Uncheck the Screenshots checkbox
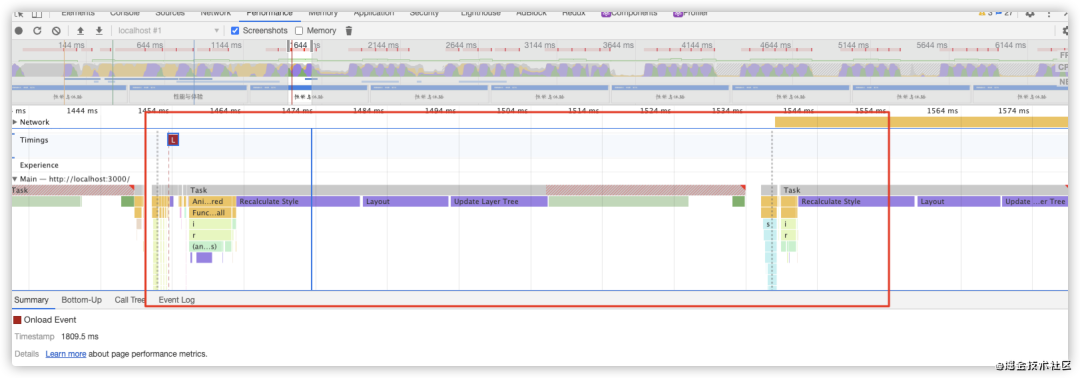Image resolution: width=1080 pixels, height=378 pixels. pyautogui.click(x=235, y=31)
